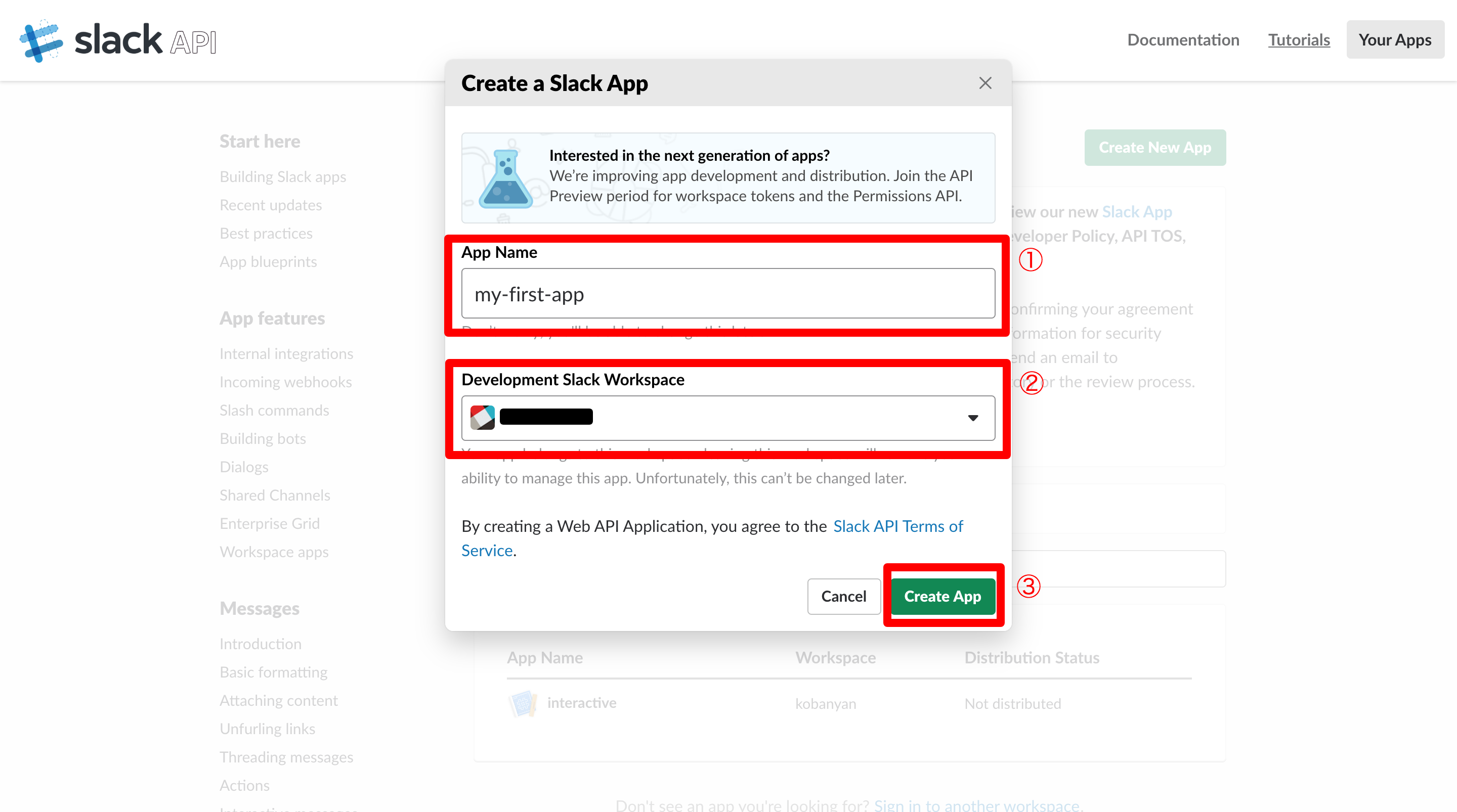This screenshot has width=1457, height=812.
Task: Click the Create New App button
Action: coord(1155,148)
